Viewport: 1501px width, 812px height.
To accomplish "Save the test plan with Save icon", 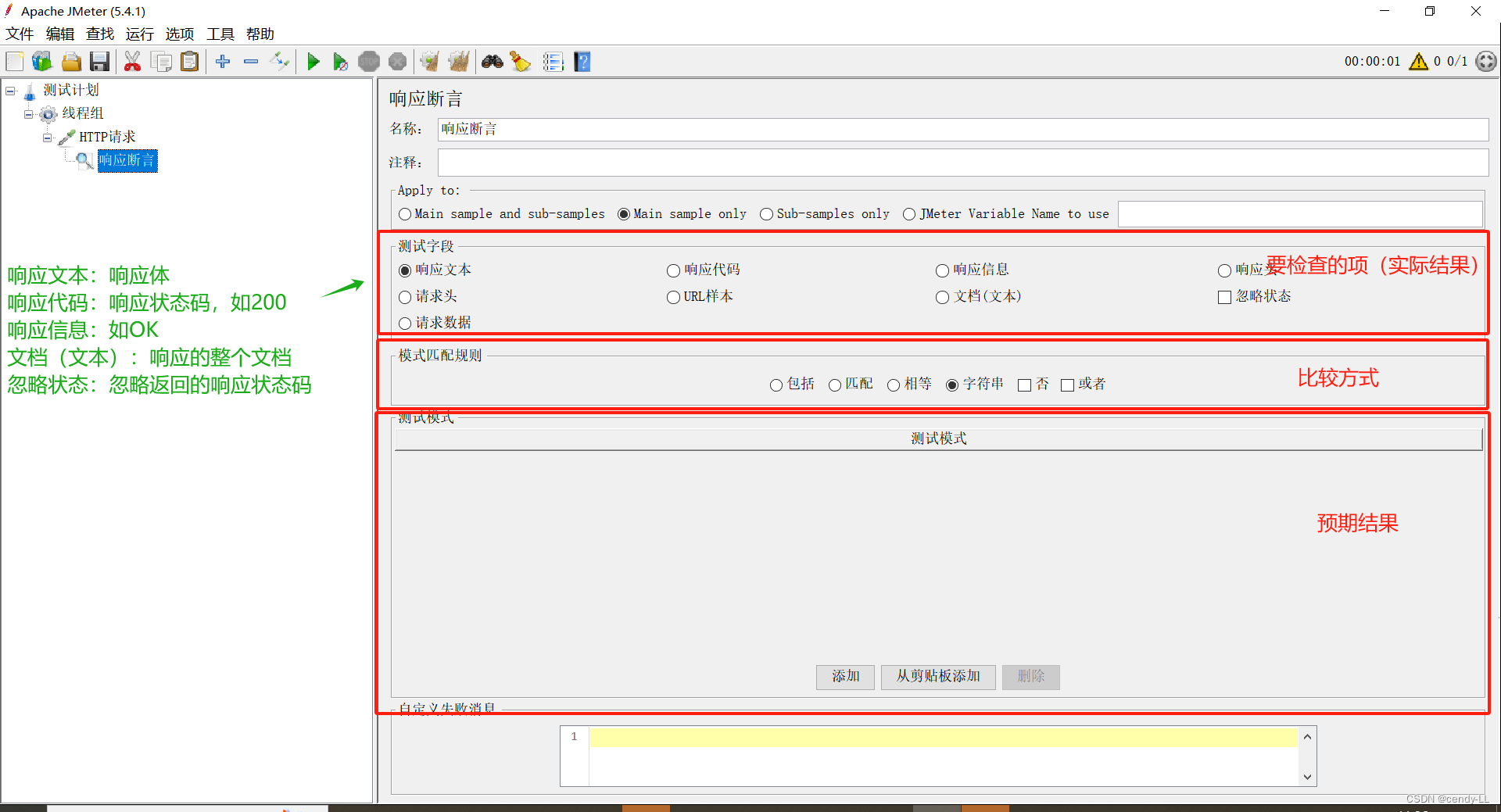I will coord(99,61).
